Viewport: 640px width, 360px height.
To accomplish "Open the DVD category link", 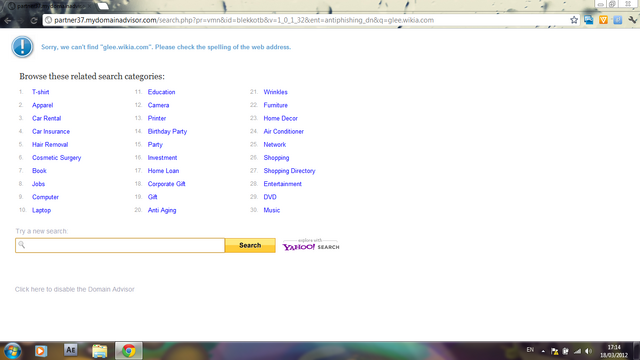I will click(270, 197).
